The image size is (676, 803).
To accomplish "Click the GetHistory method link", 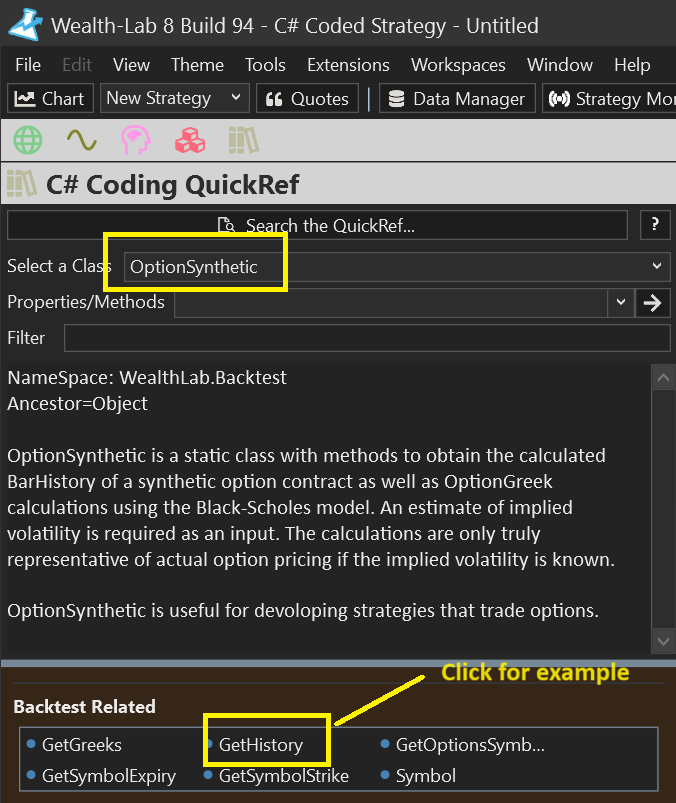I will pyautogui.click(x=261, y=745).
